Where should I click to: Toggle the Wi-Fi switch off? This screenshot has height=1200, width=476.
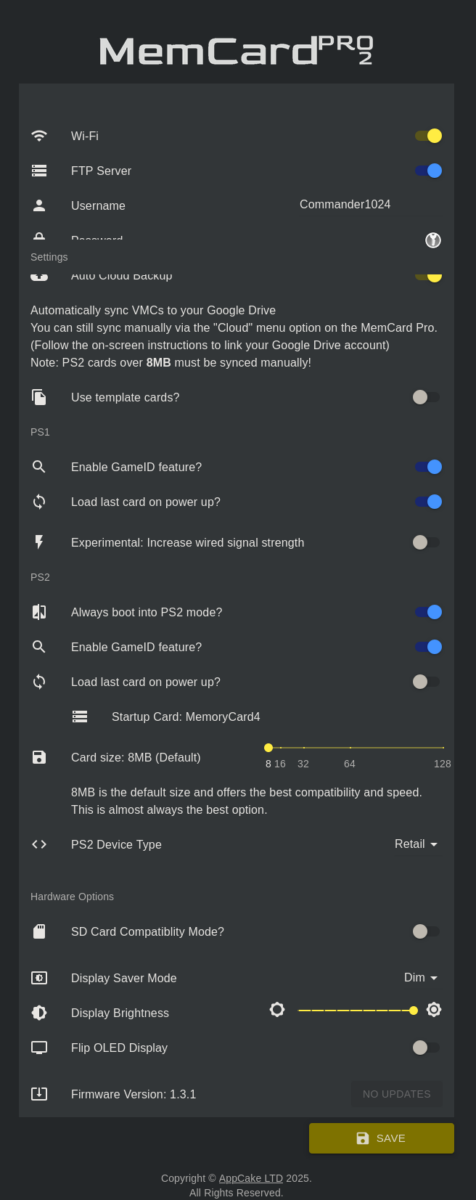click(428, 136)
